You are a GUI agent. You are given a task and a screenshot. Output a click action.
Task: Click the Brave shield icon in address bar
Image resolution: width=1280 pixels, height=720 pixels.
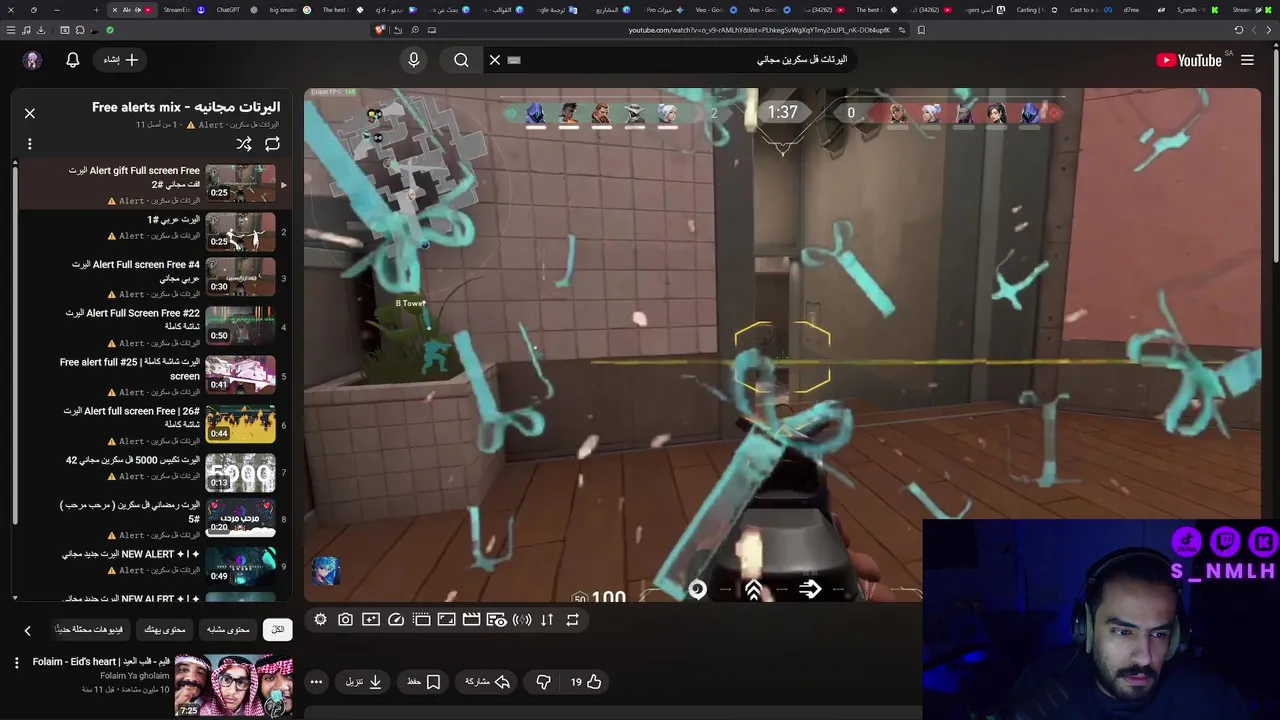[x=380, y=30]
